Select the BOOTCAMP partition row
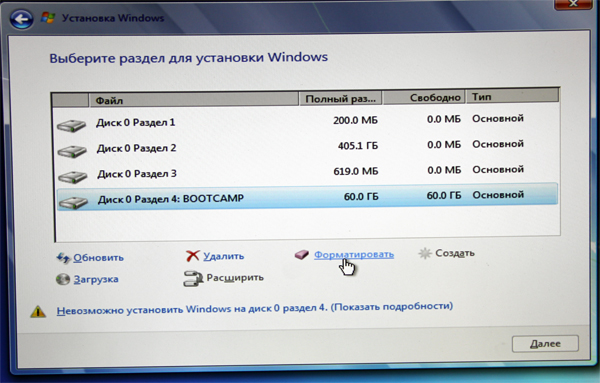Viewport: 600px width, 383px height. point(307,197)
